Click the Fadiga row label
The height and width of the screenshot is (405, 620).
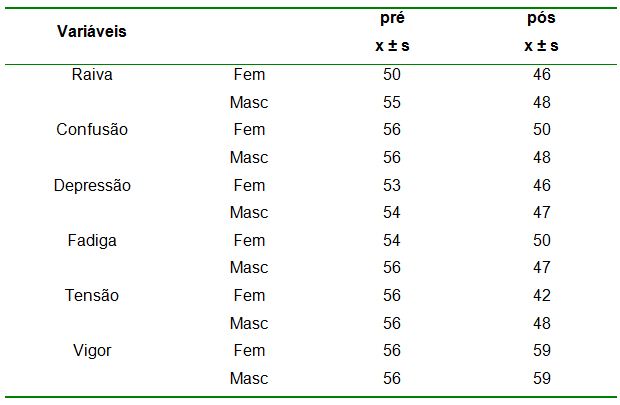[x=92, y=240]
